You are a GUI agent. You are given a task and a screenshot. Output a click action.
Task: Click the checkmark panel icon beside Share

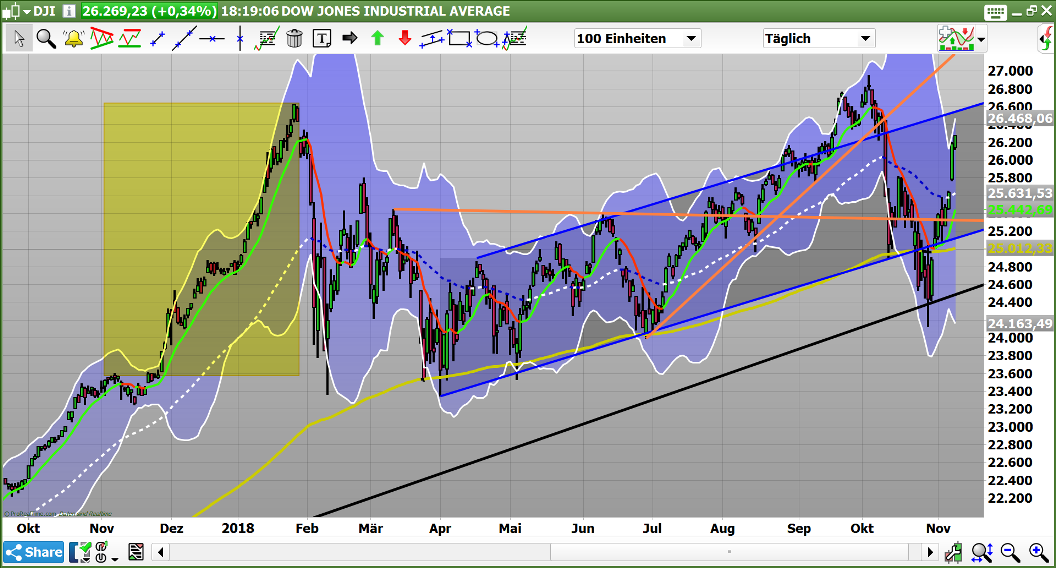point(80,553)
